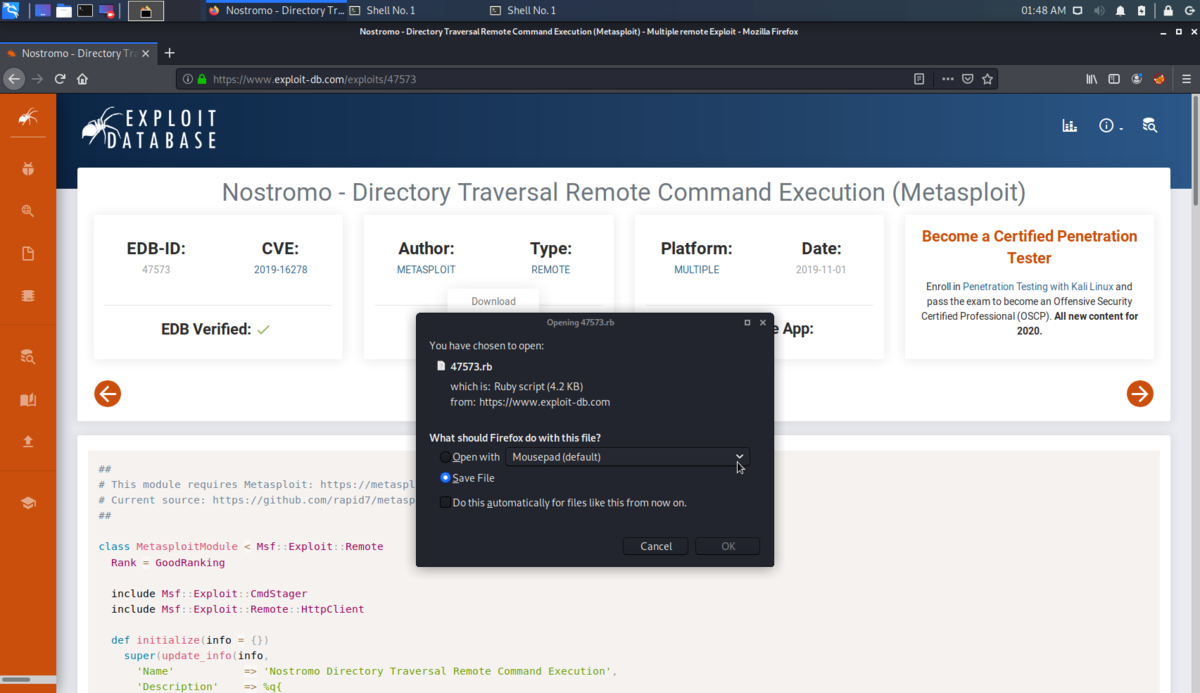Click the spider home icon in sidebar
Image resolution: width=1200 pixels, height=693 pixels.
[x=28, y=118]
